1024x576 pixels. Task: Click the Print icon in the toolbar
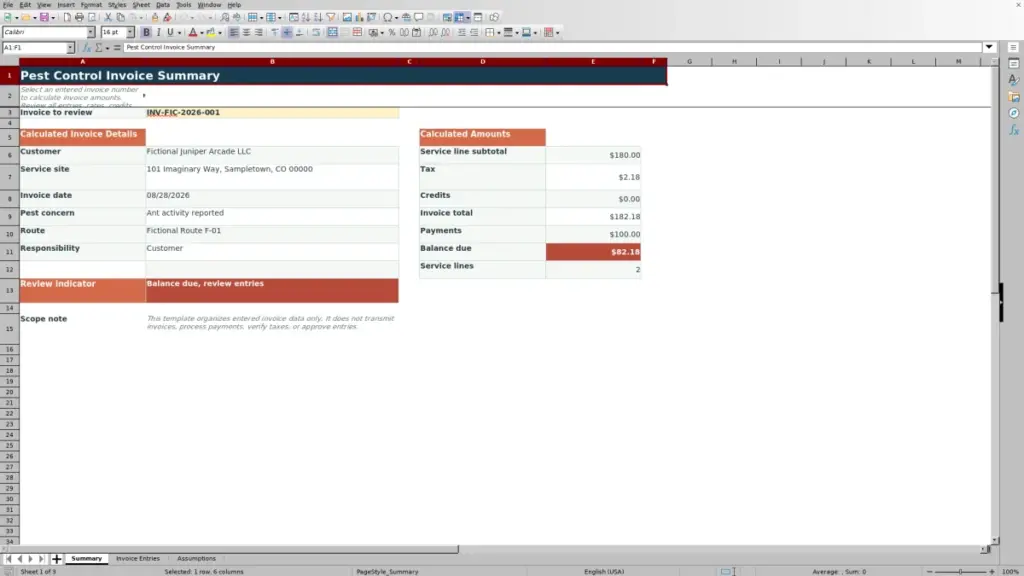[x=79, y=18]
